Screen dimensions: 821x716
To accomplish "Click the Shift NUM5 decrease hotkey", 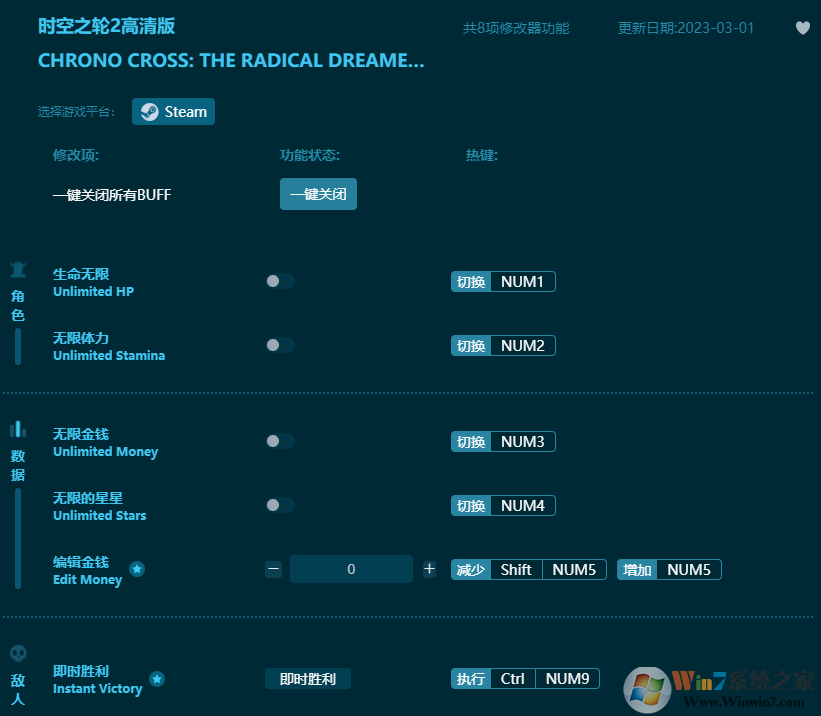I will 529,569.
